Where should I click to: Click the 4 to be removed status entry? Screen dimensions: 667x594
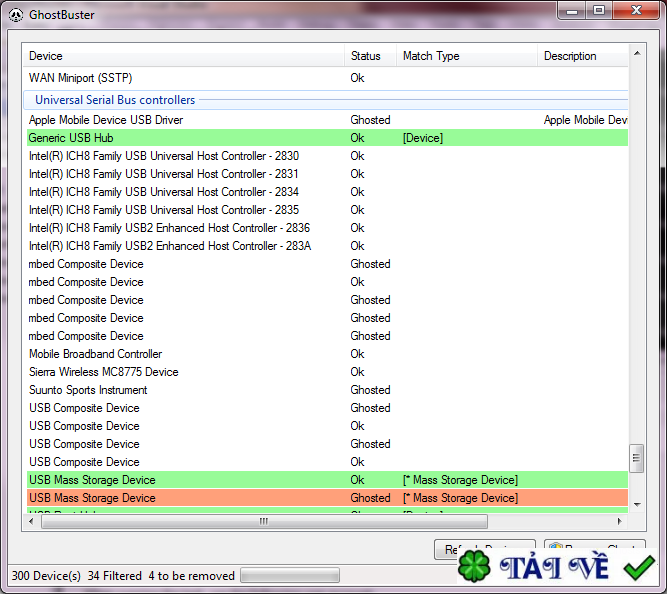click(x=191, y=576)
